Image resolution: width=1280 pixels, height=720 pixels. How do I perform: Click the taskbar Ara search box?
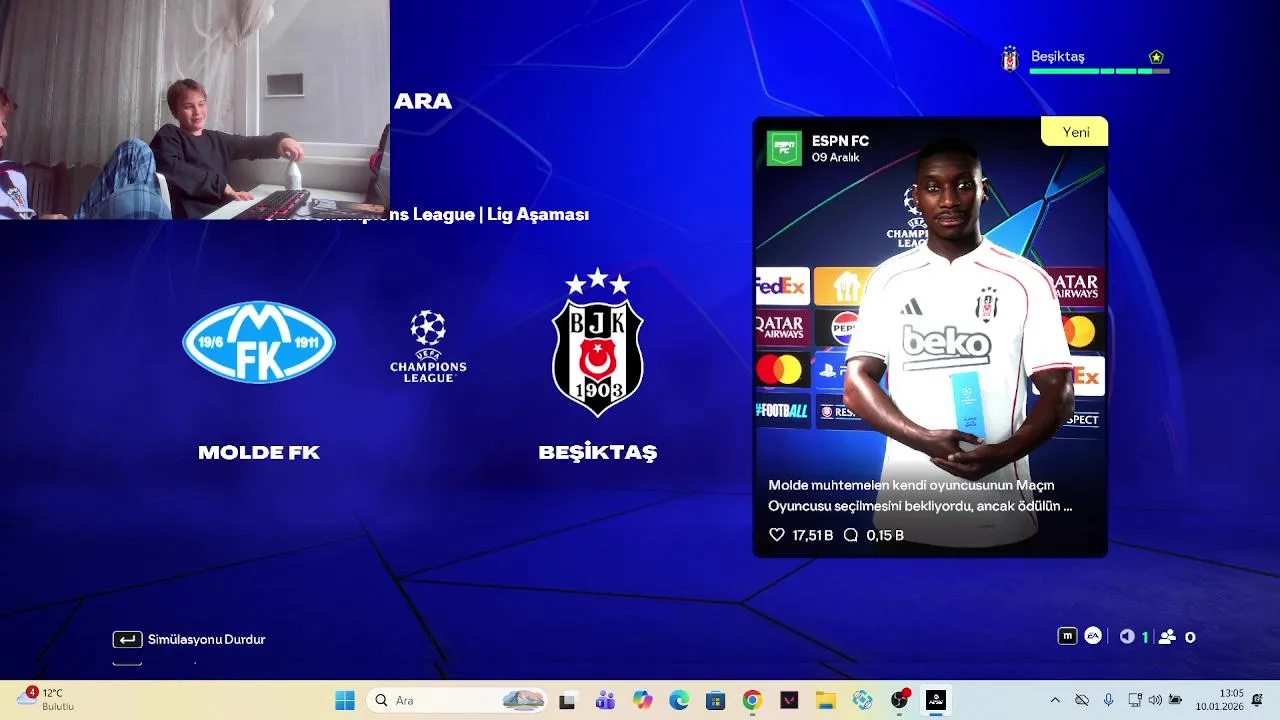coord(458,700)
